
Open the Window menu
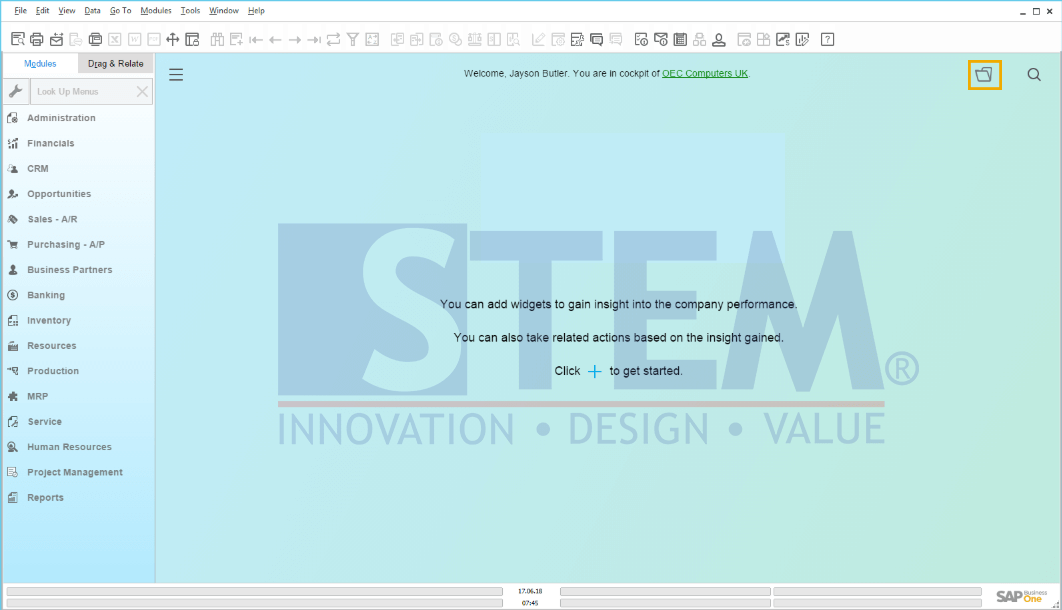click(224, 11)
